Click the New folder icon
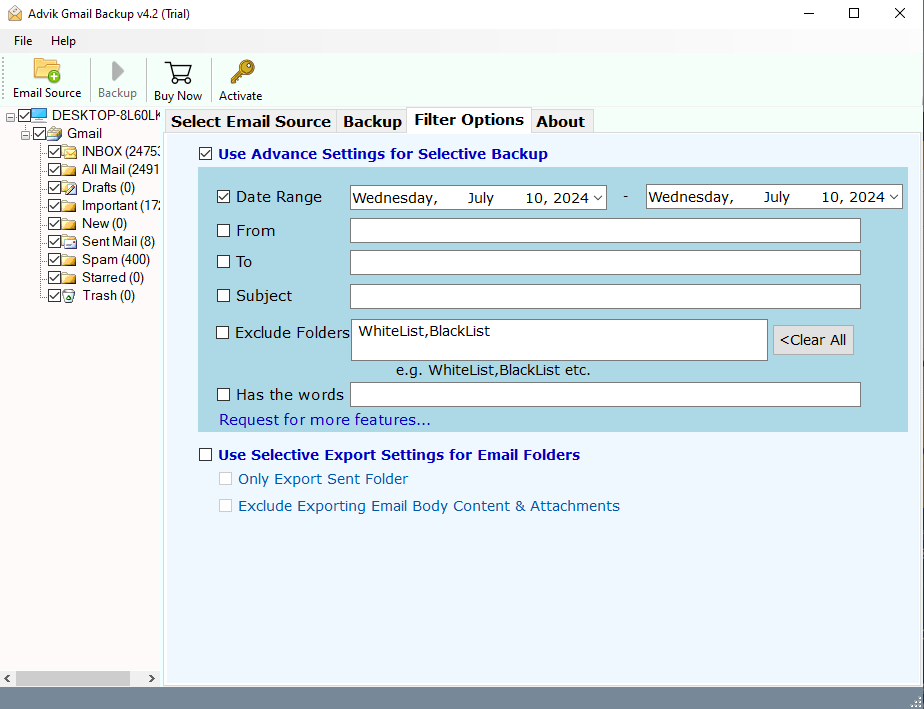The height and width of the screenshot is (709, 924). click(70, 224)
